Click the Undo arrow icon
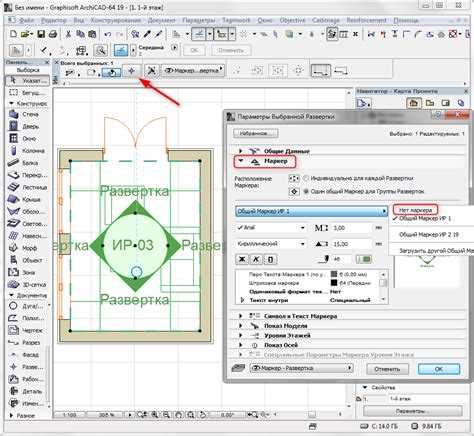Viewport: 474px width, 436px height. 107,34
